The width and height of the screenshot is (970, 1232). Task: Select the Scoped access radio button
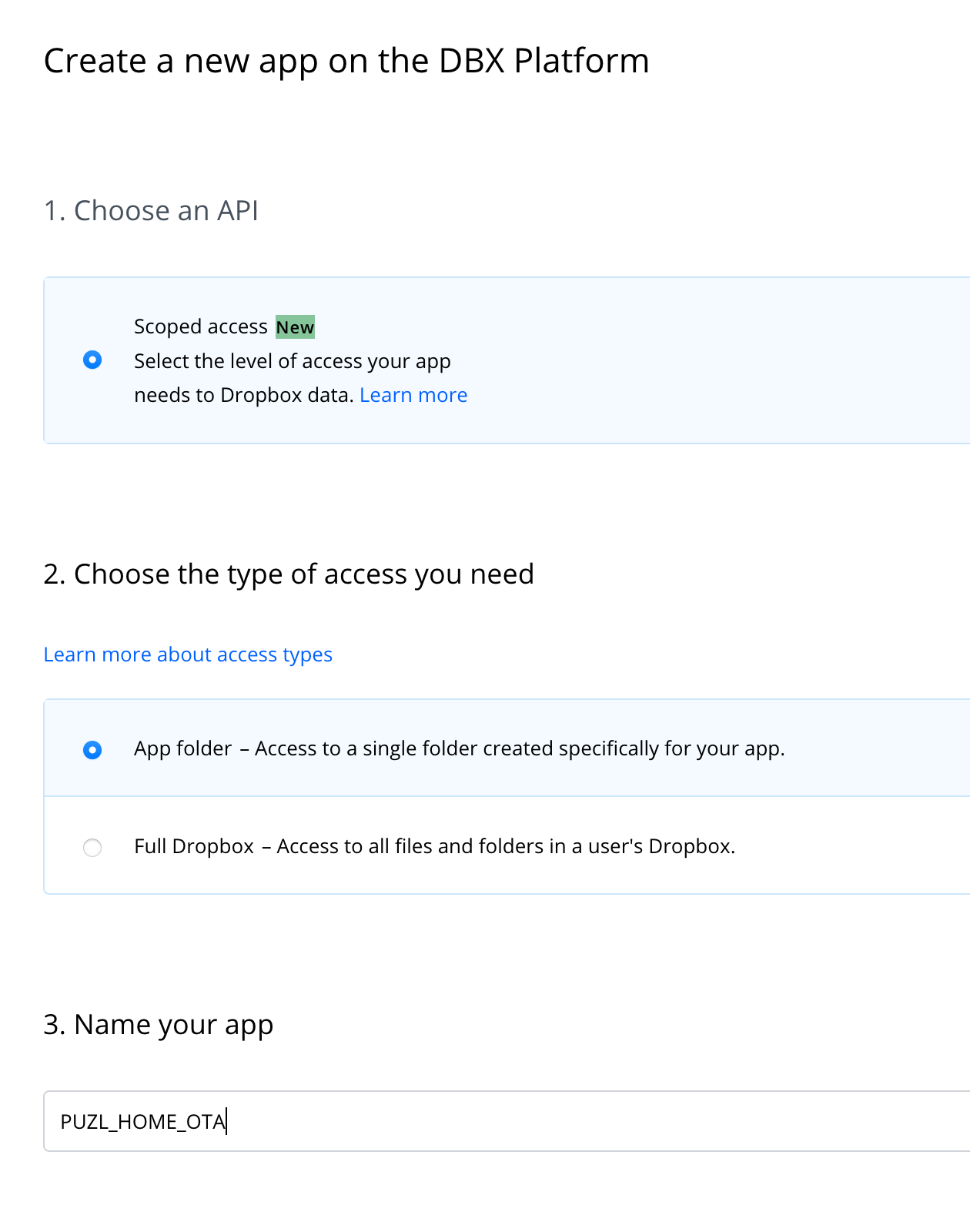[92, 360]
